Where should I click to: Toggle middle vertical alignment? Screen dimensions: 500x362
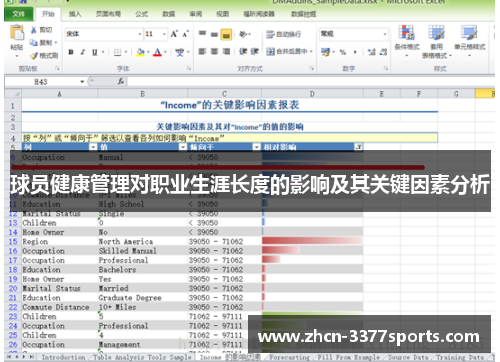click(x=214, y=34)
